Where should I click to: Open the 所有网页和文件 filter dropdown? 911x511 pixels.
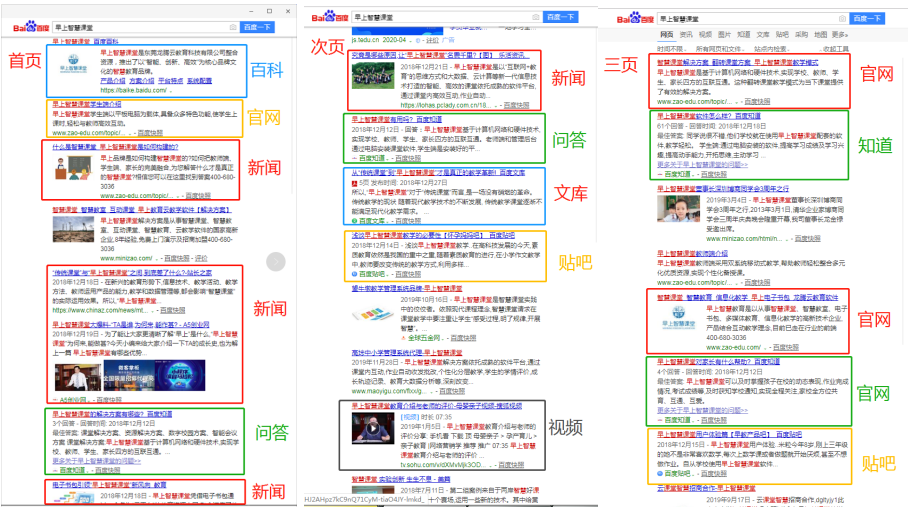pos(718,49)
